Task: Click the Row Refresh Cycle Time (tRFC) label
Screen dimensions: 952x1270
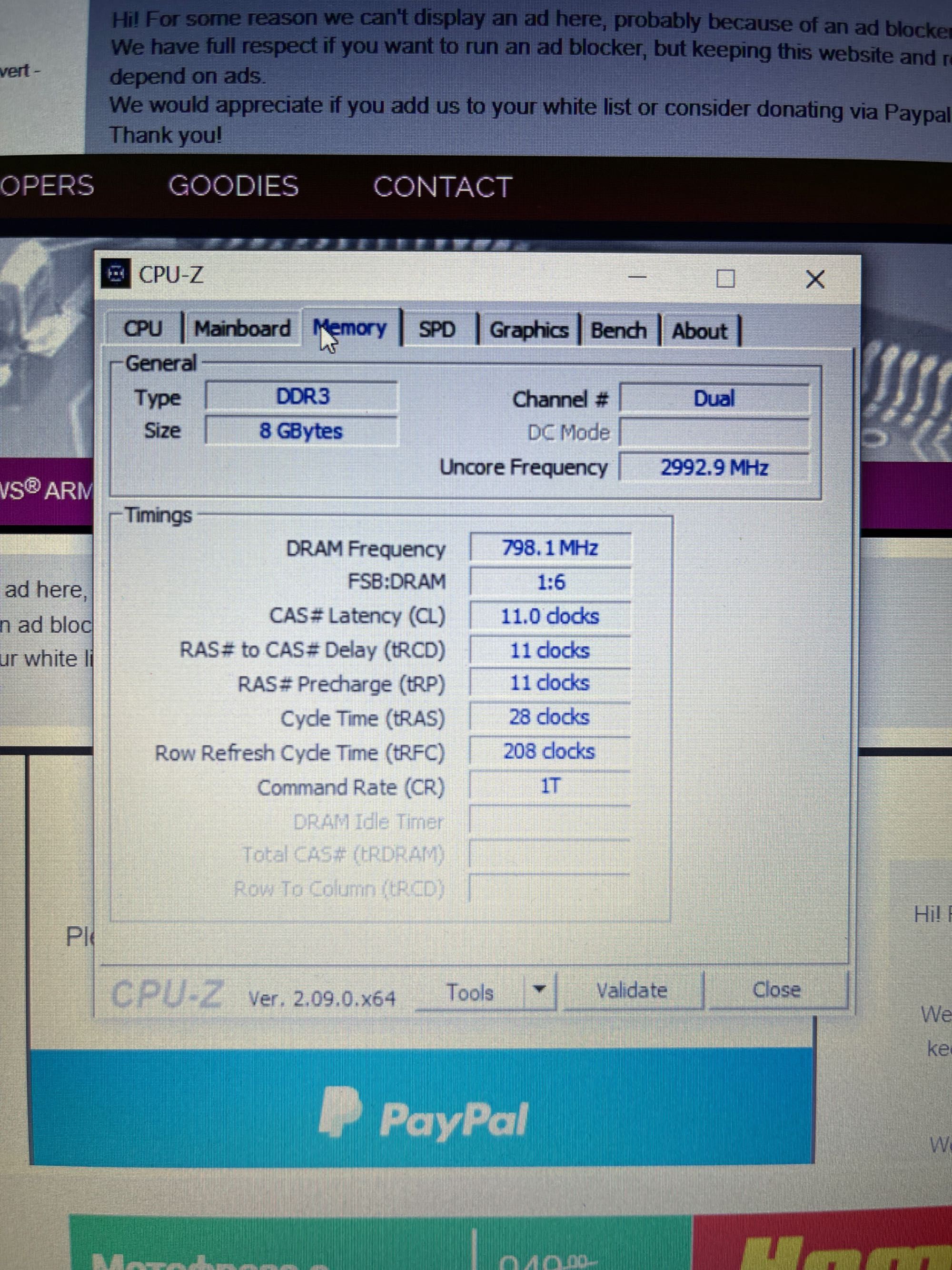Action: point(300,753)
